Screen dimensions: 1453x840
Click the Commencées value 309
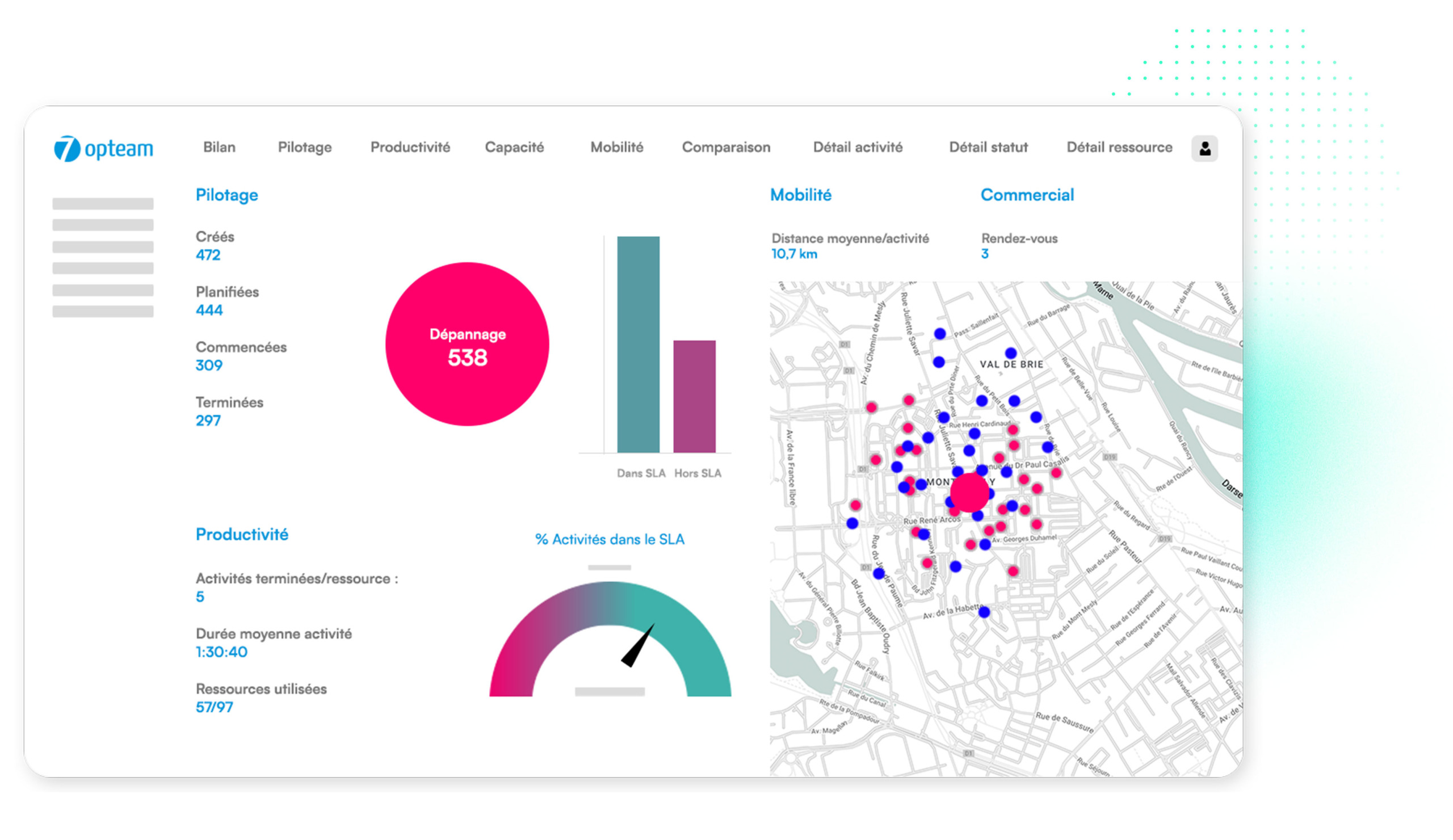[x=209, y=366]
